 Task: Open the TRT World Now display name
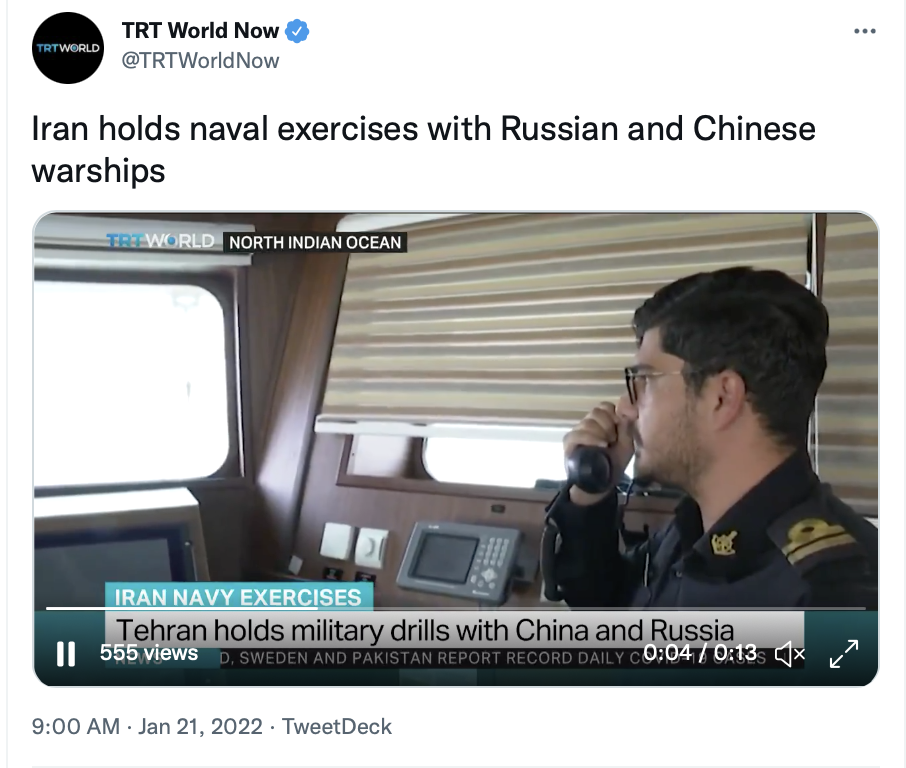click(x=200, y=31)
